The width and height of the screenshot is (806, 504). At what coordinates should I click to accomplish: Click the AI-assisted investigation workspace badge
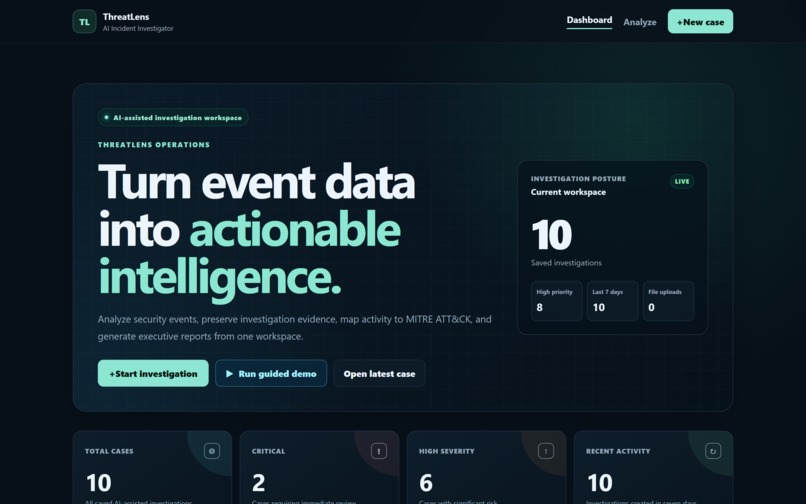(173, 118)
